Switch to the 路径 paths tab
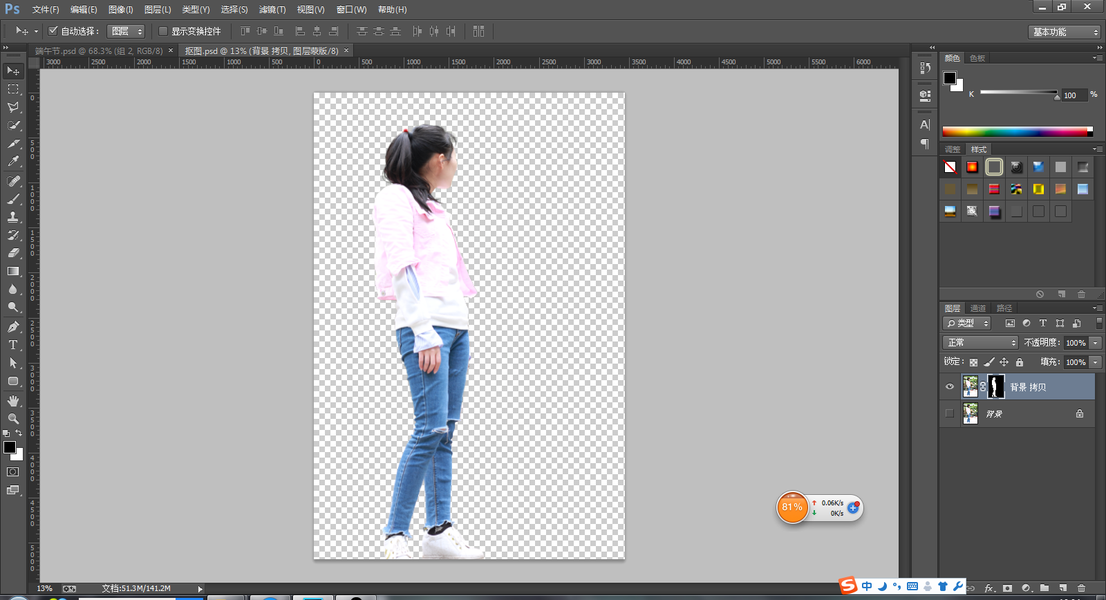1106x600 pixels. click(x=1004, y=308)
